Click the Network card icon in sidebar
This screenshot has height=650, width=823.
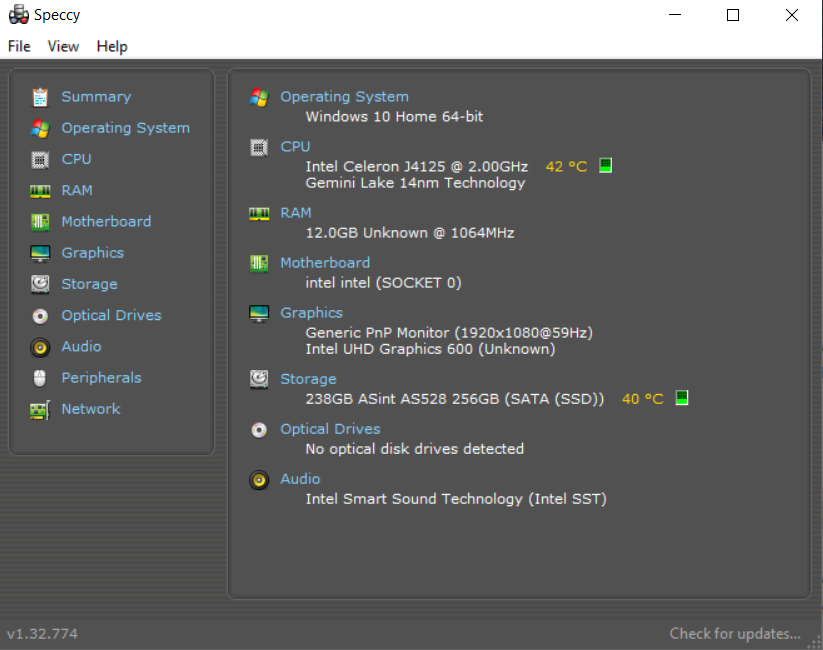click(x=40, y=410)
